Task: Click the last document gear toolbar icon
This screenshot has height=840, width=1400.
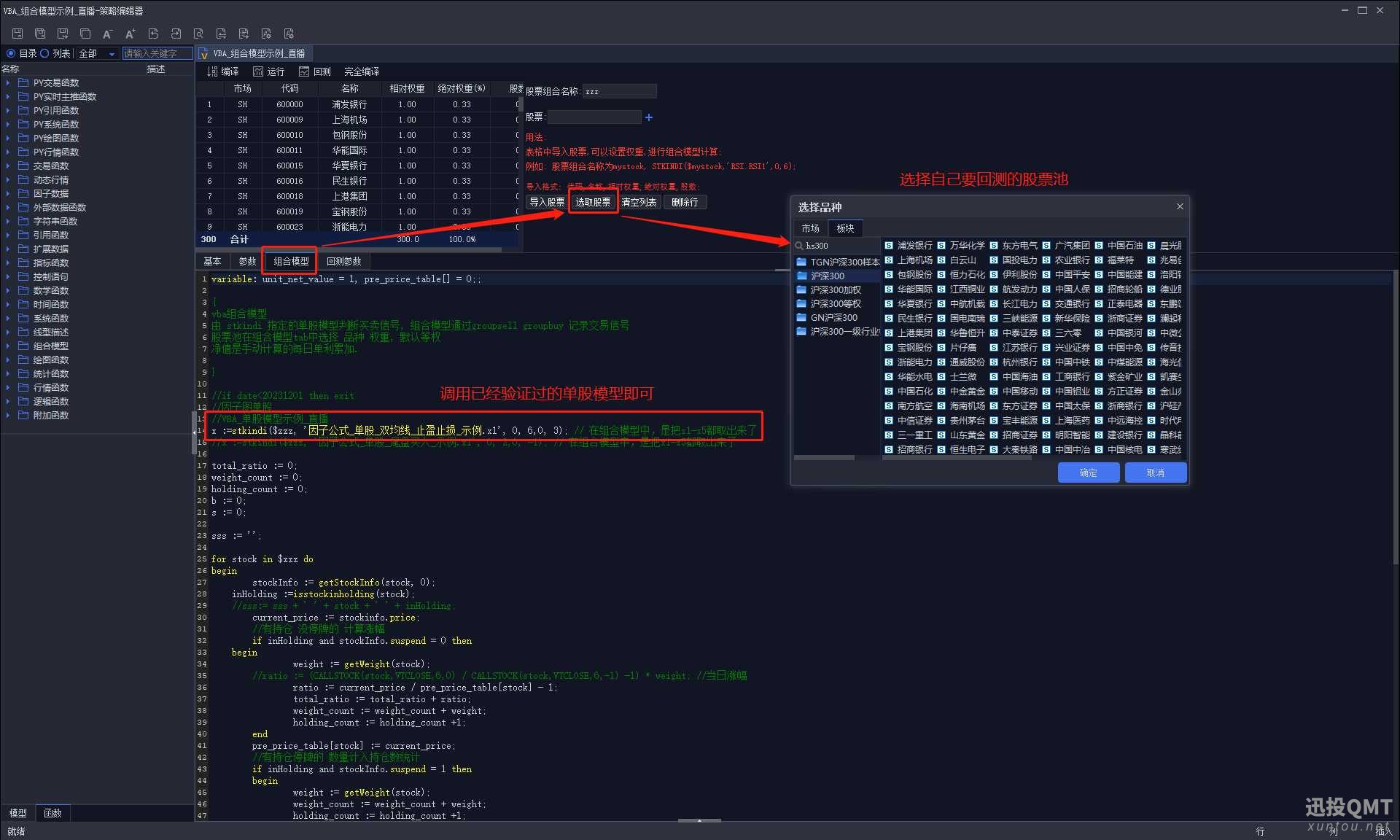Action: pos(289,34)
